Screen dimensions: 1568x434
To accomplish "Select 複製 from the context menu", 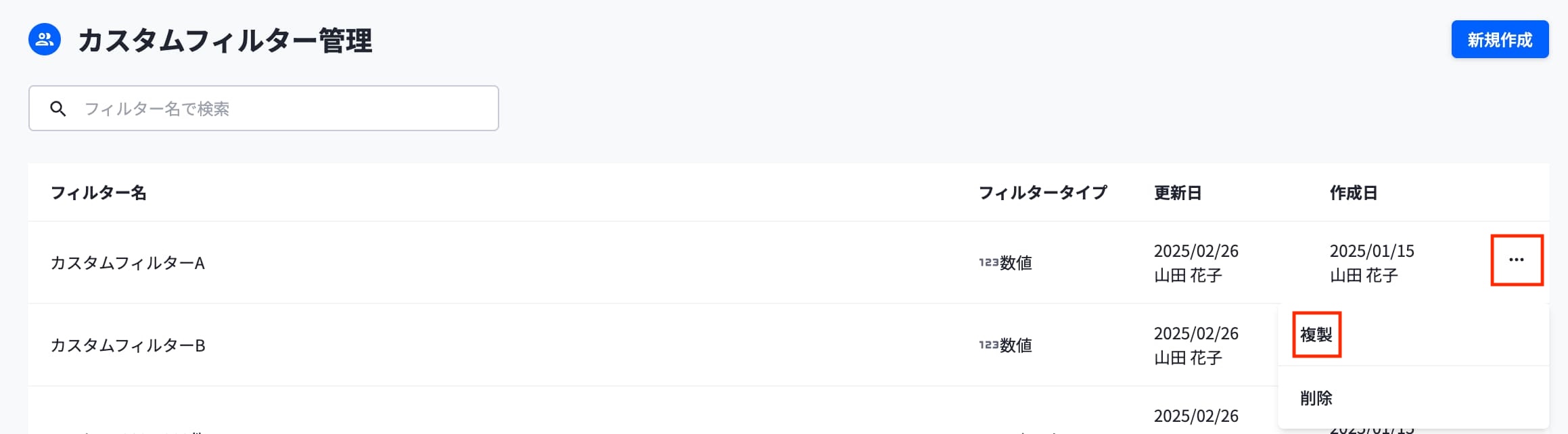I will point(1316,335).
